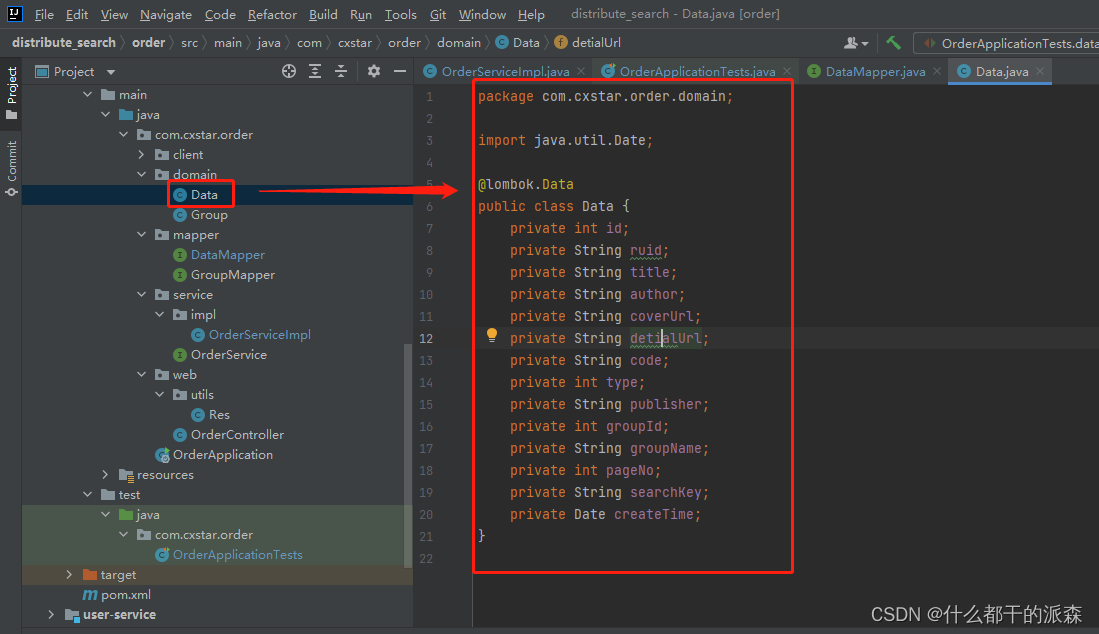This screenshot has width=1099, height=634.
Task: Select OrderApplication class in tree
Action: [222, 455]
